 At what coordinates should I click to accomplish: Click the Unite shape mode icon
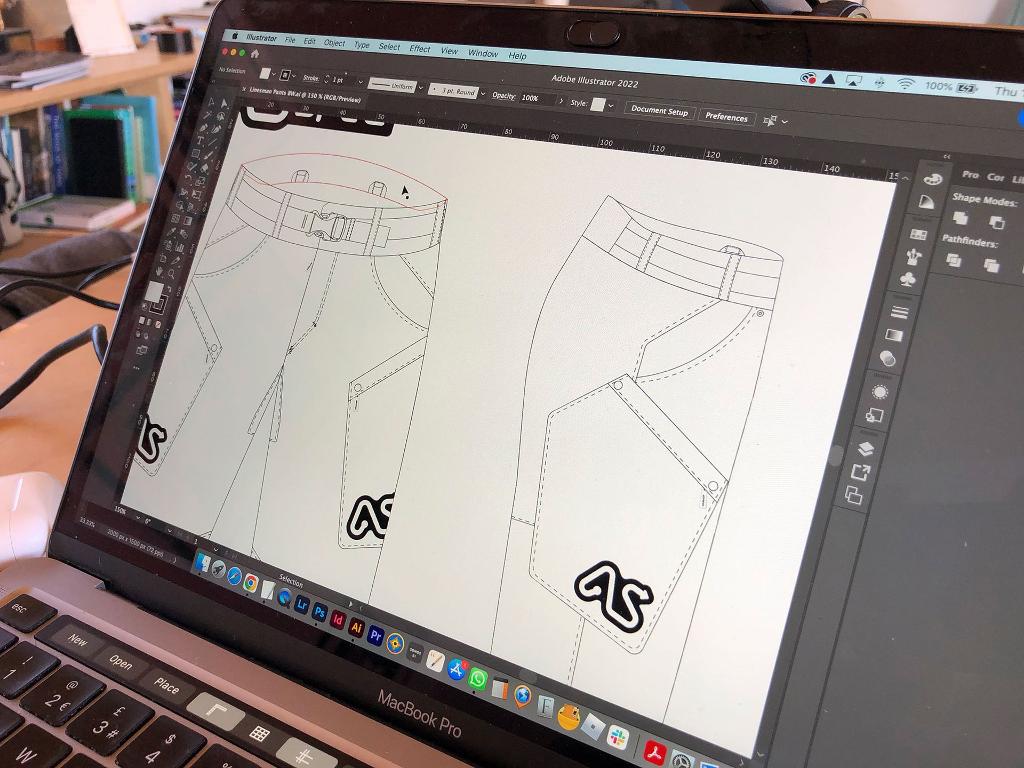[960, 219]
